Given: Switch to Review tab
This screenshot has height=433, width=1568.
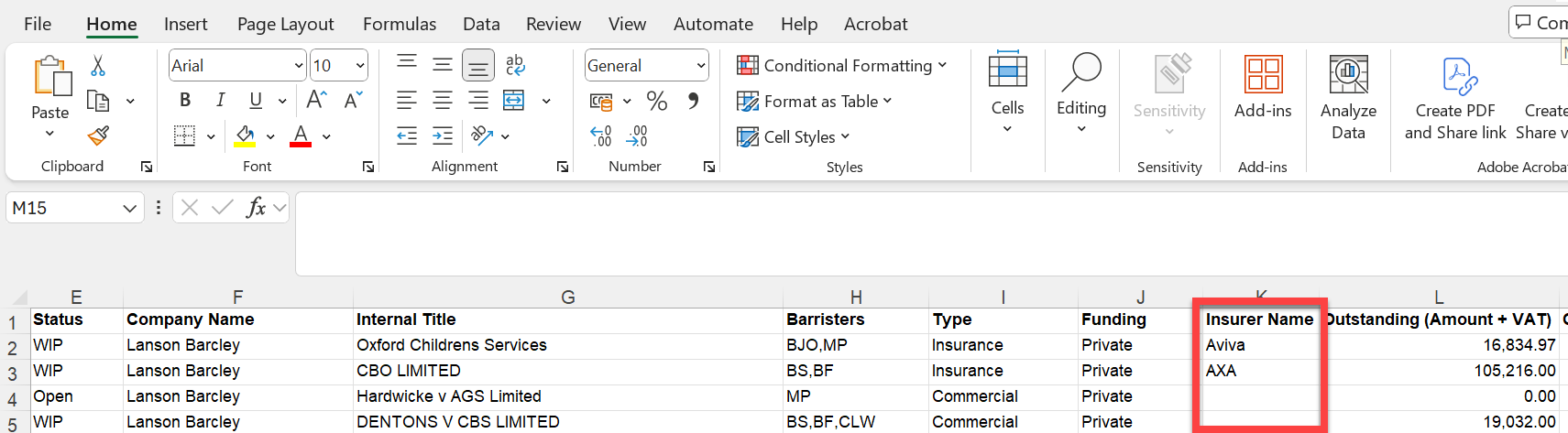Looking at the screenshot, I should coord(554,24).
